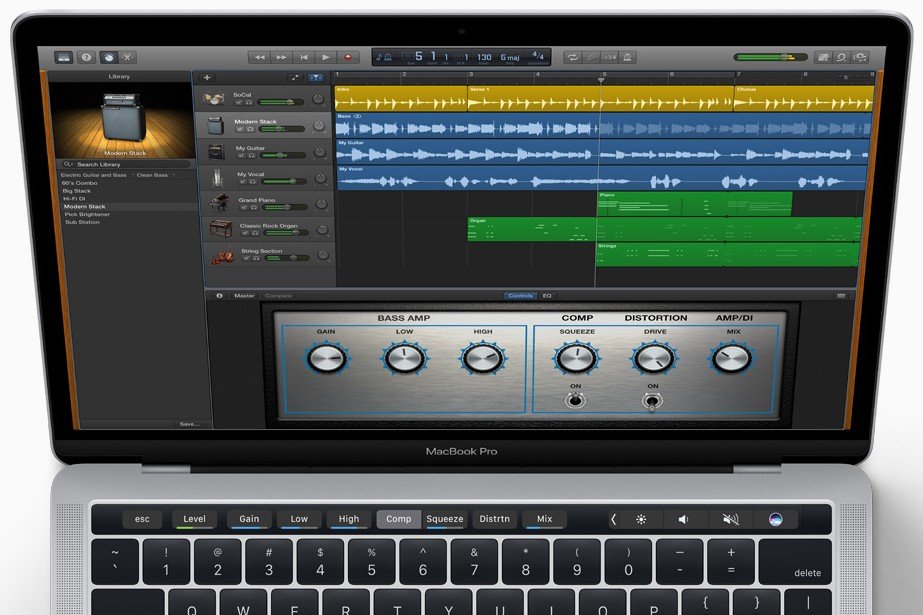This screenshot has width=923, height=615.
Task: Click the Quick Help question mark icon
Action: (x=86, y=58)
